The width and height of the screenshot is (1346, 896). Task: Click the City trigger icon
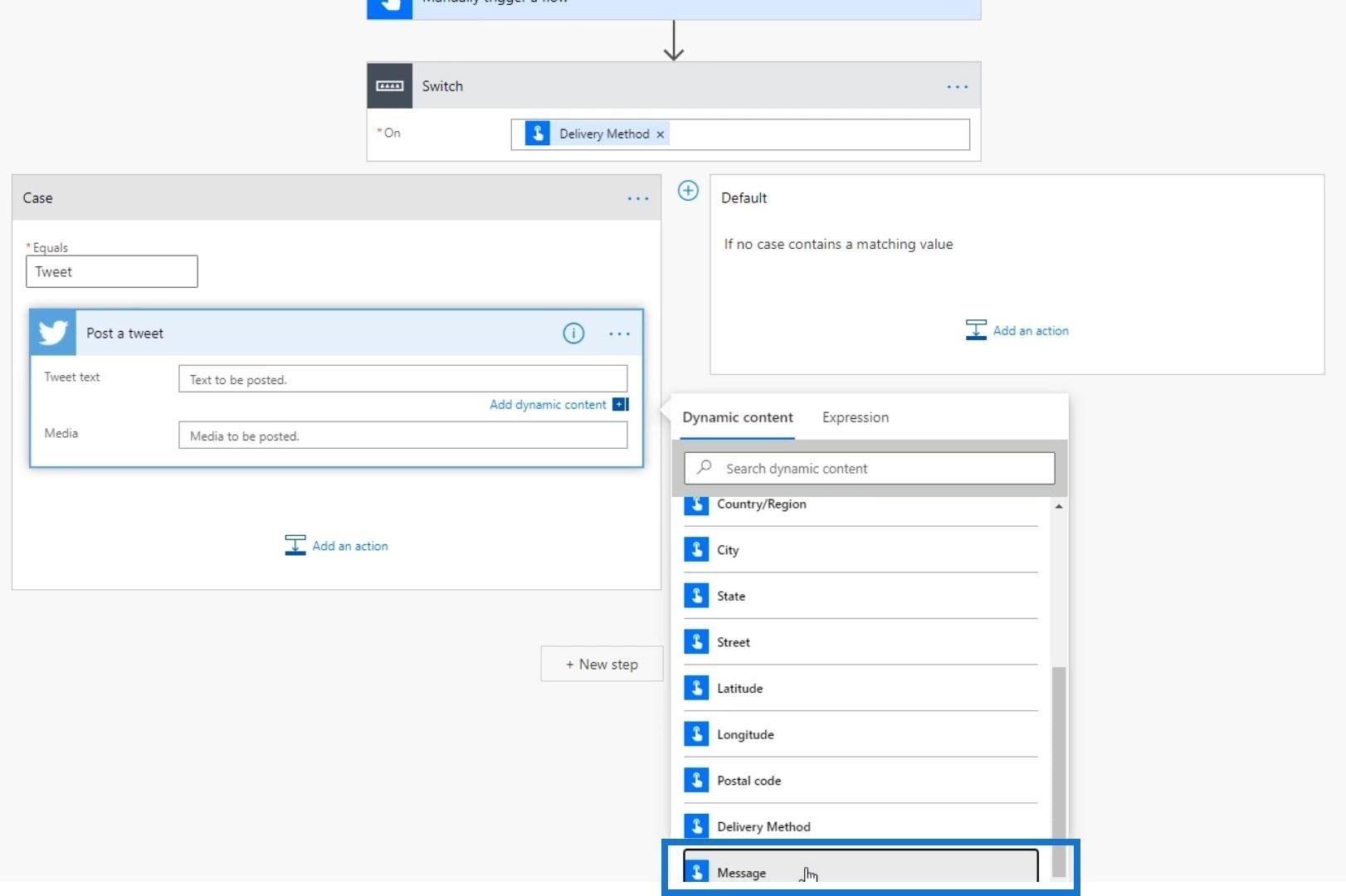click(x=696, y=549)
